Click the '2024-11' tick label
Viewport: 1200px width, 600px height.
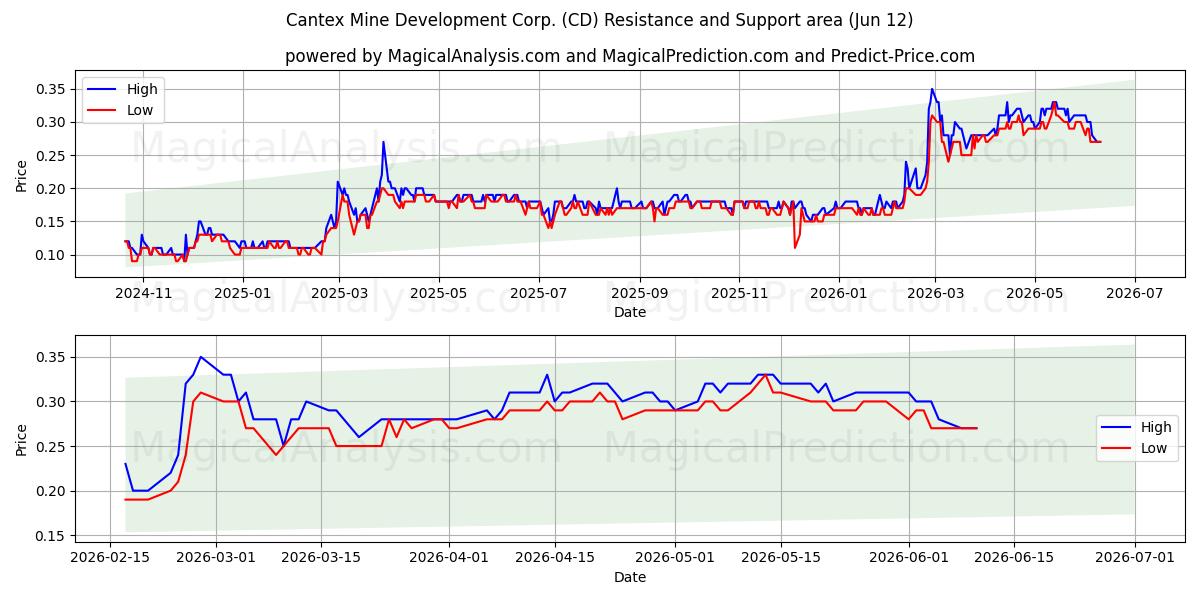click(144, 293)
